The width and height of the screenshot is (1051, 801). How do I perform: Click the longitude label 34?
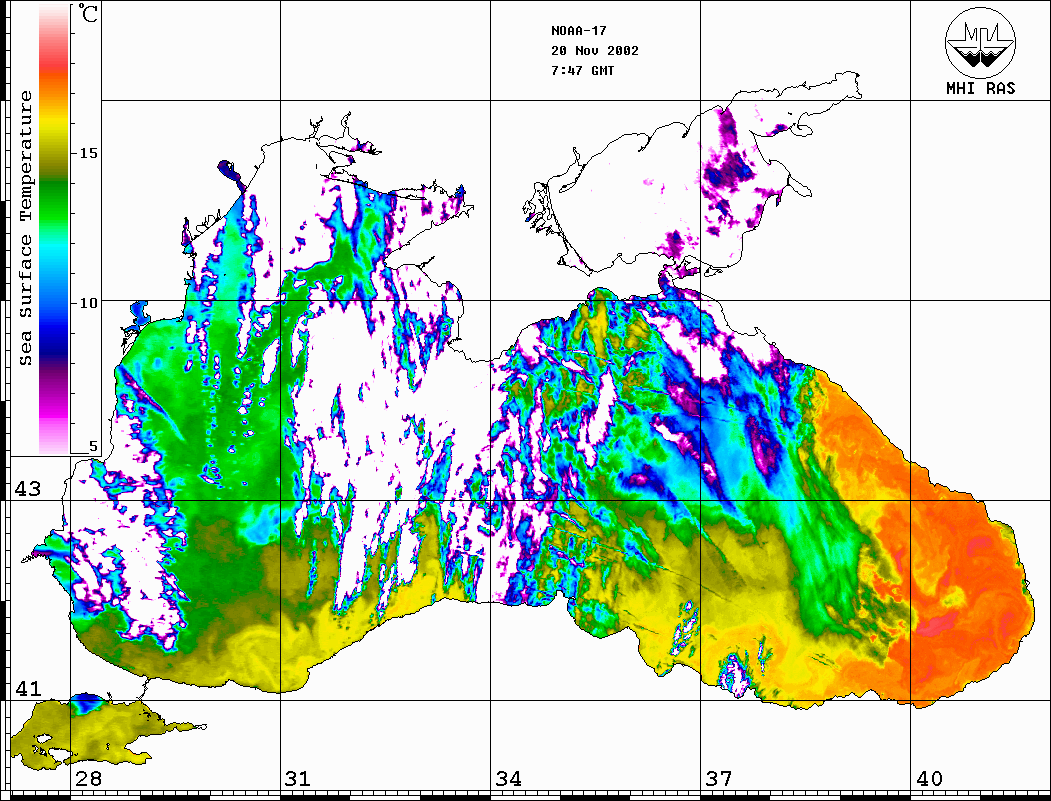(x=508, y=778)
